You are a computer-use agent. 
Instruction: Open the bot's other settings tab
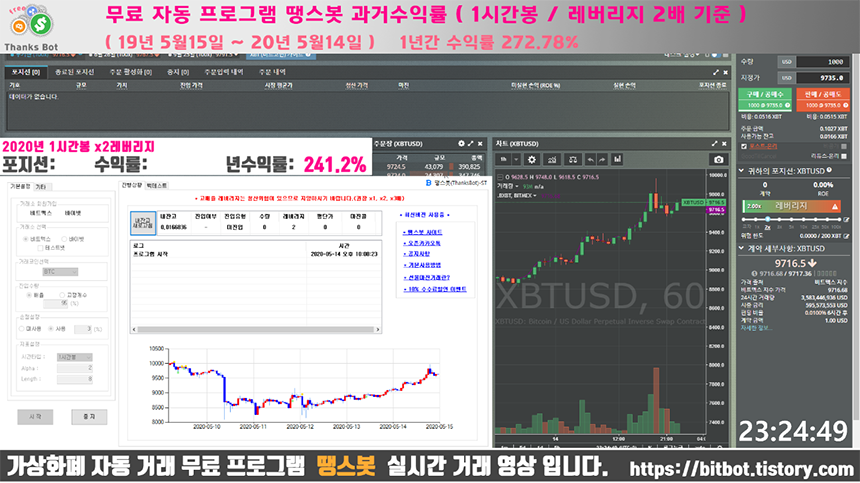[41, 187]
